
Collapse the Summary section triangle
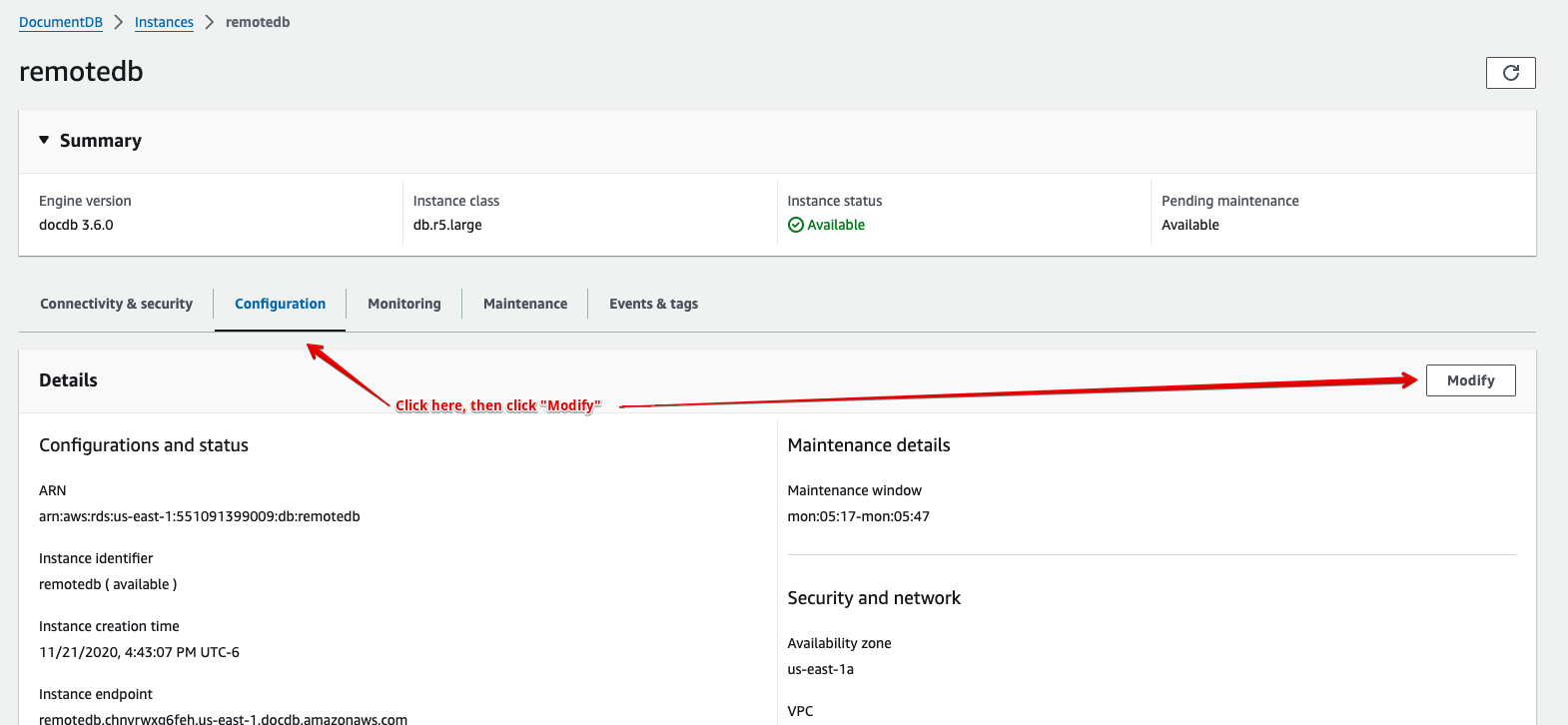[44, 140]
